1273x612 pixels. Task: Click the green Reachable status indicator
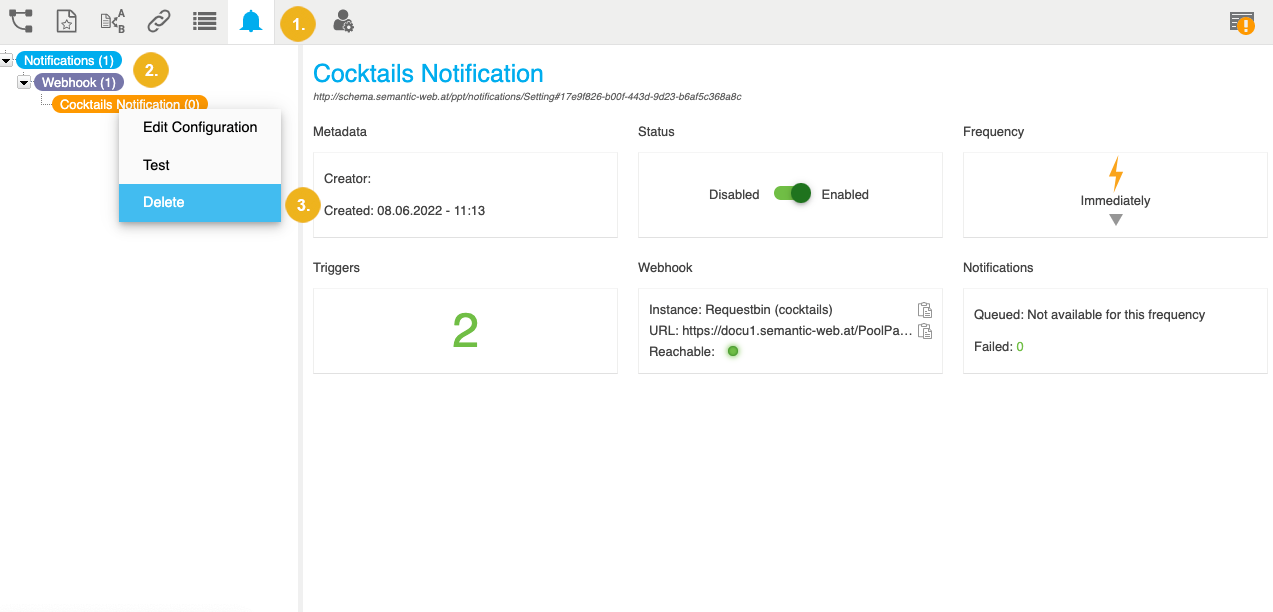click(x=733, y=351)
